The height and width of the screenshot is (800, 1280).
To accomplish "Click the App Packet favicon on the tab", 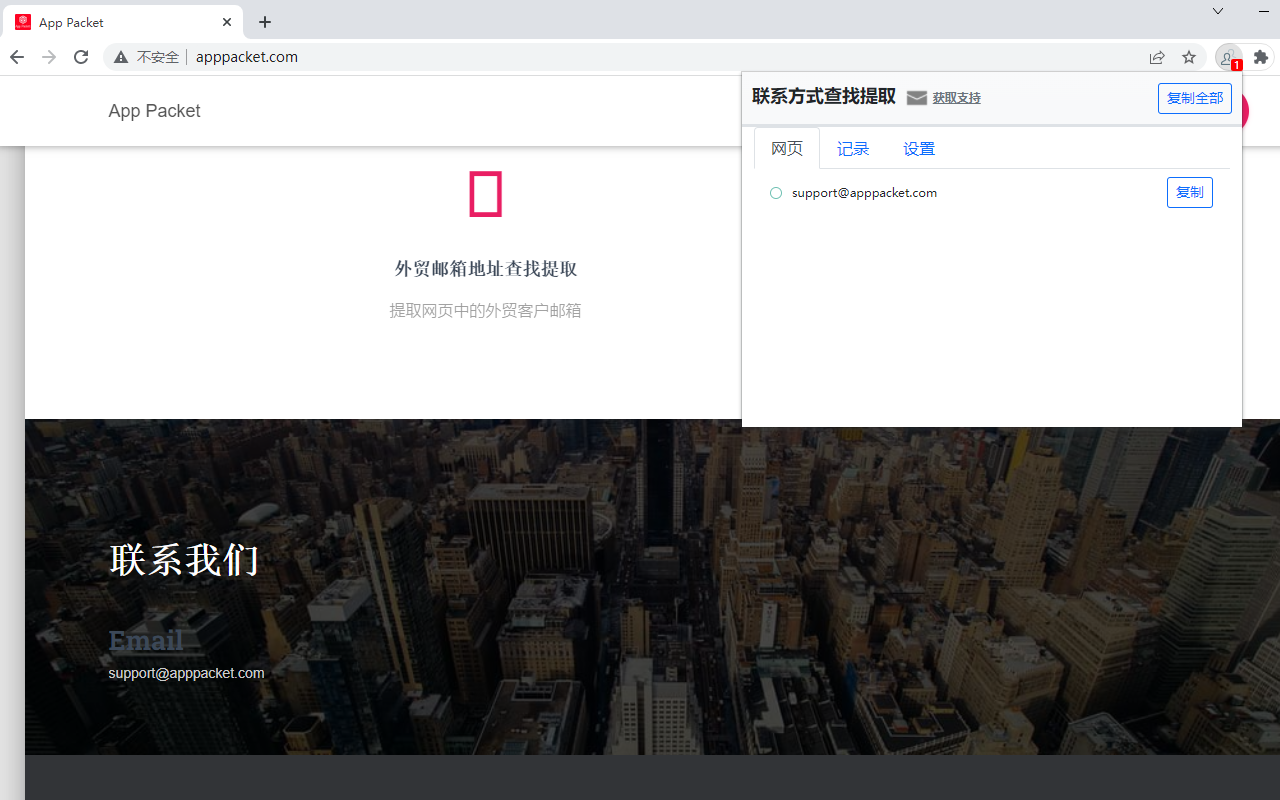I will 22,21.
